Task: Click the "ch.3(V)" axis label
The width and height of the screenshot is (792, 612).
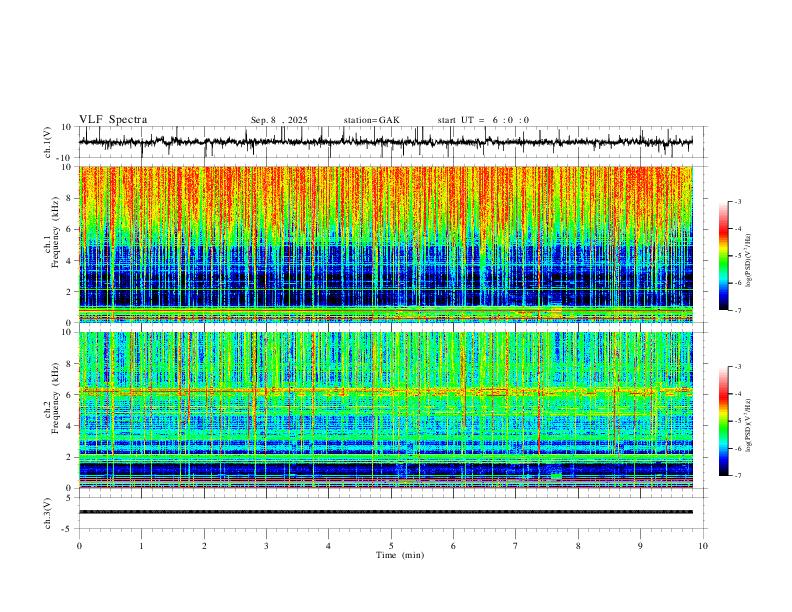Action: click(x=48, y=513)
